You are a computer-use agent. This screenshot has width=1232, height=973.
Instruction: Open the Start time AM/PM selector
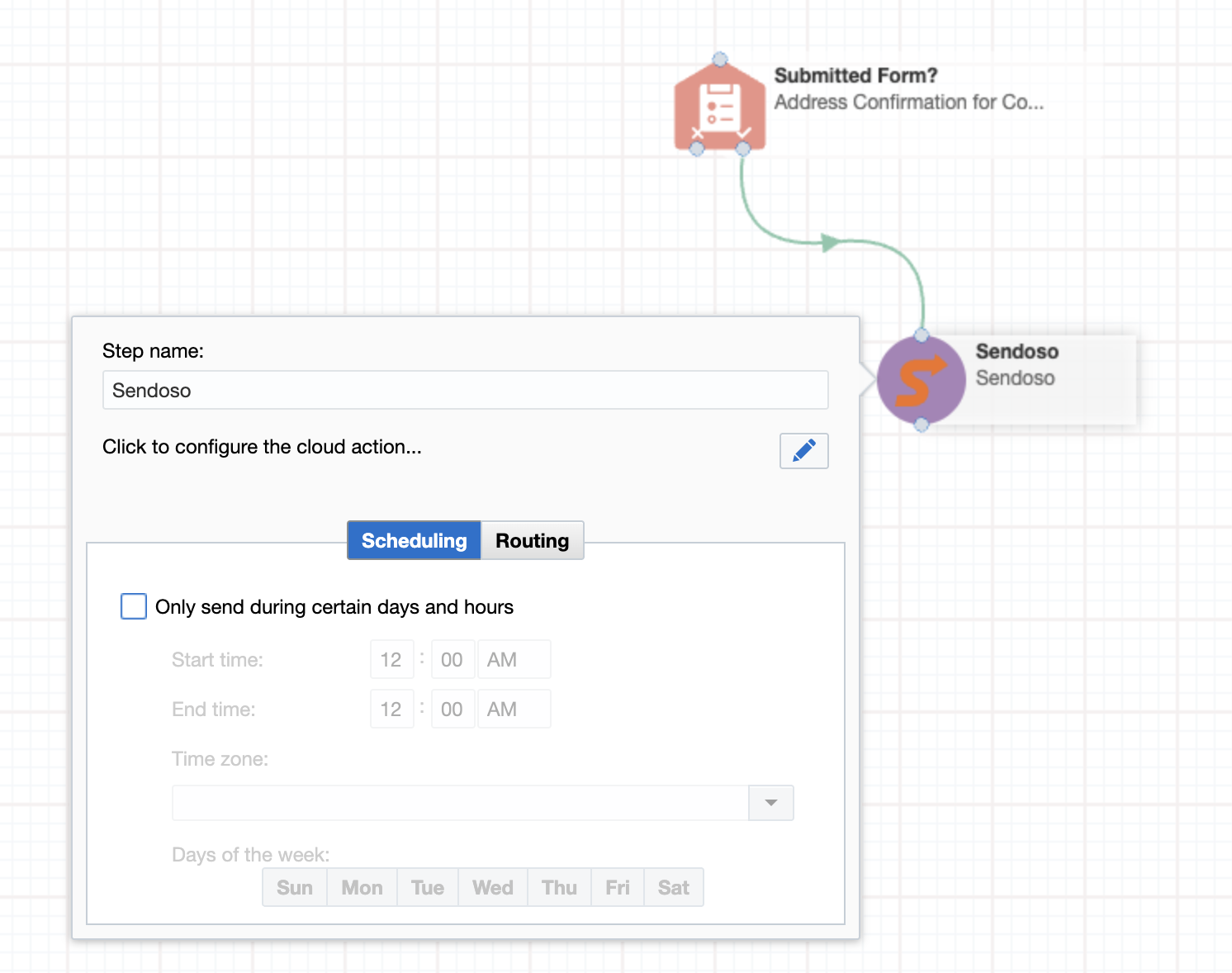click(514, 659)
